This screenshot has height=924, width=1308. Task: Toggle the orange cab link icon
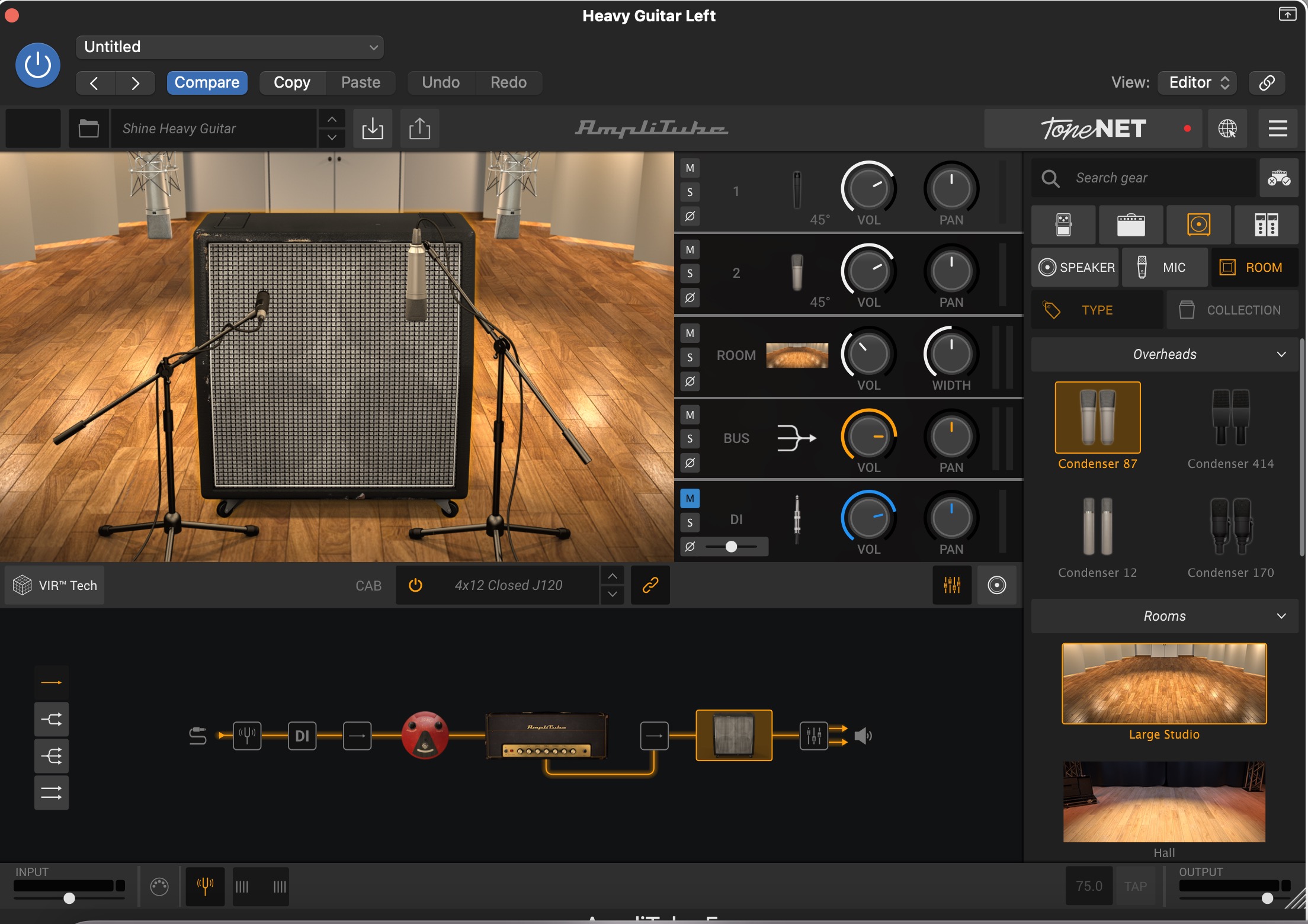click(x=650, y=586)
